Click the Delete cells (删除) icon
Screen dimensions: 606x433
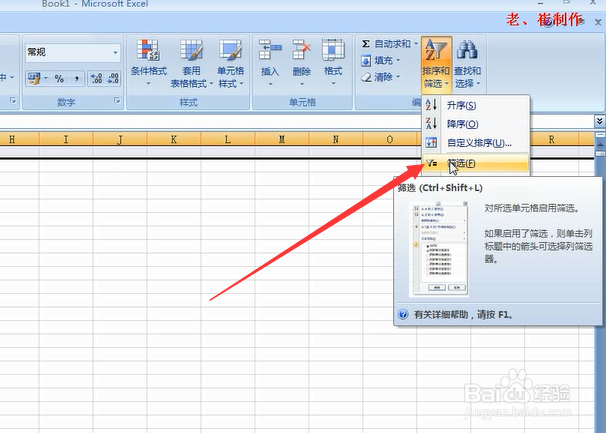[301, 49]
